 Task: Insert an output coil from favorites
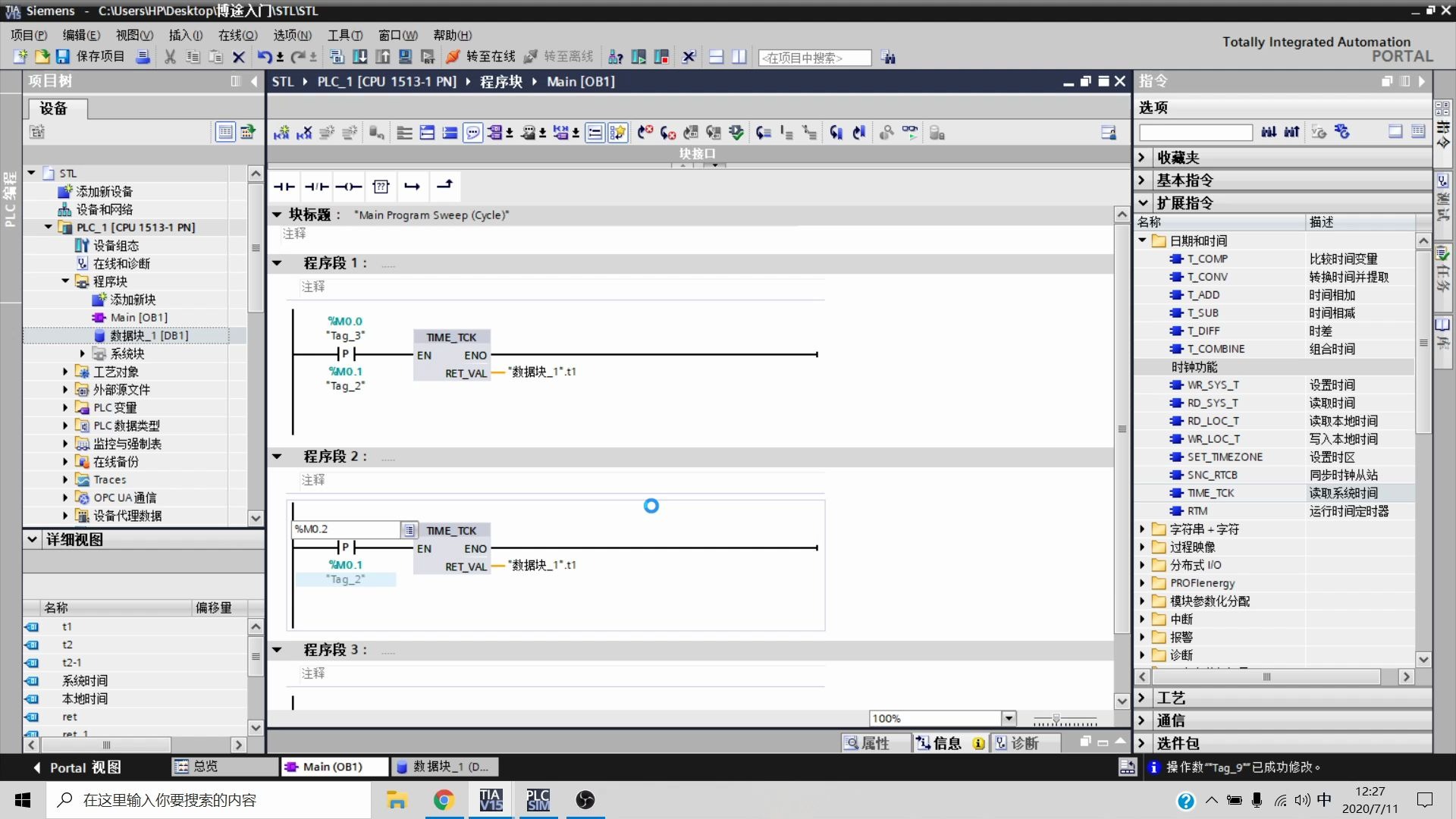click(x=349, y=187)
